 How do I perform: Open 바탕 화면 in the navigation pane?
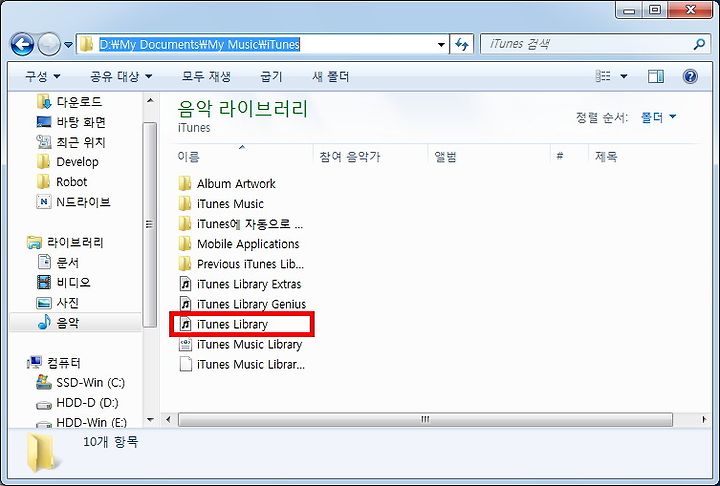(x=71, y=122)
